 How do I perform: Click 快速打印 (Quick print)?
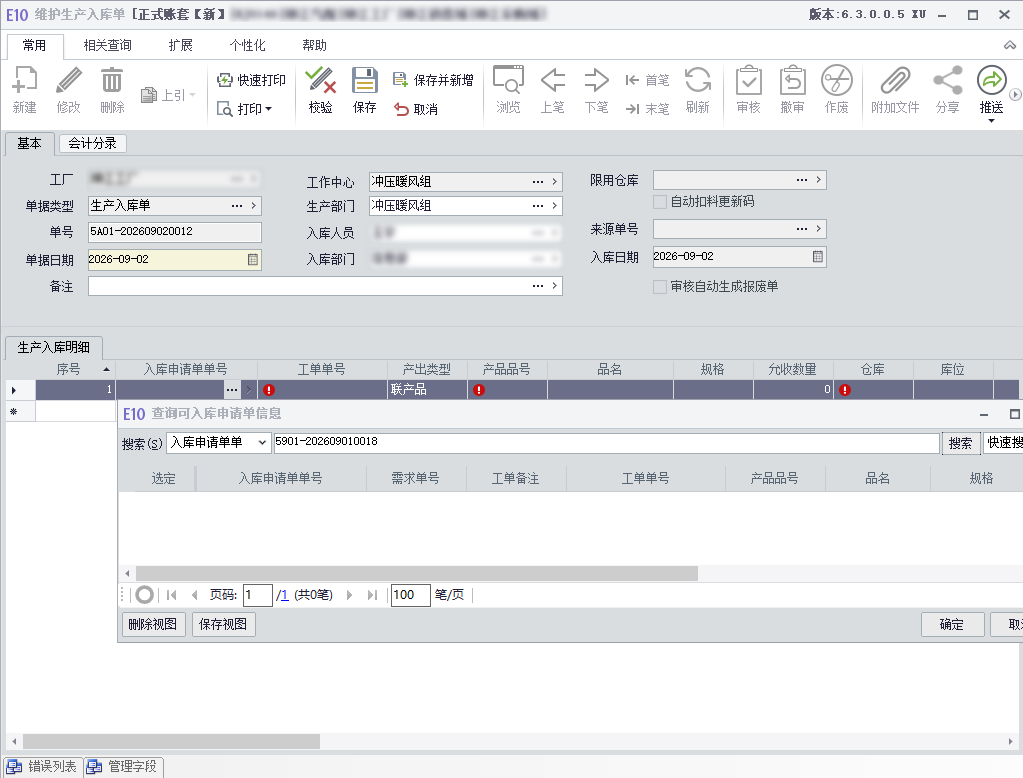tap(251, 80)
